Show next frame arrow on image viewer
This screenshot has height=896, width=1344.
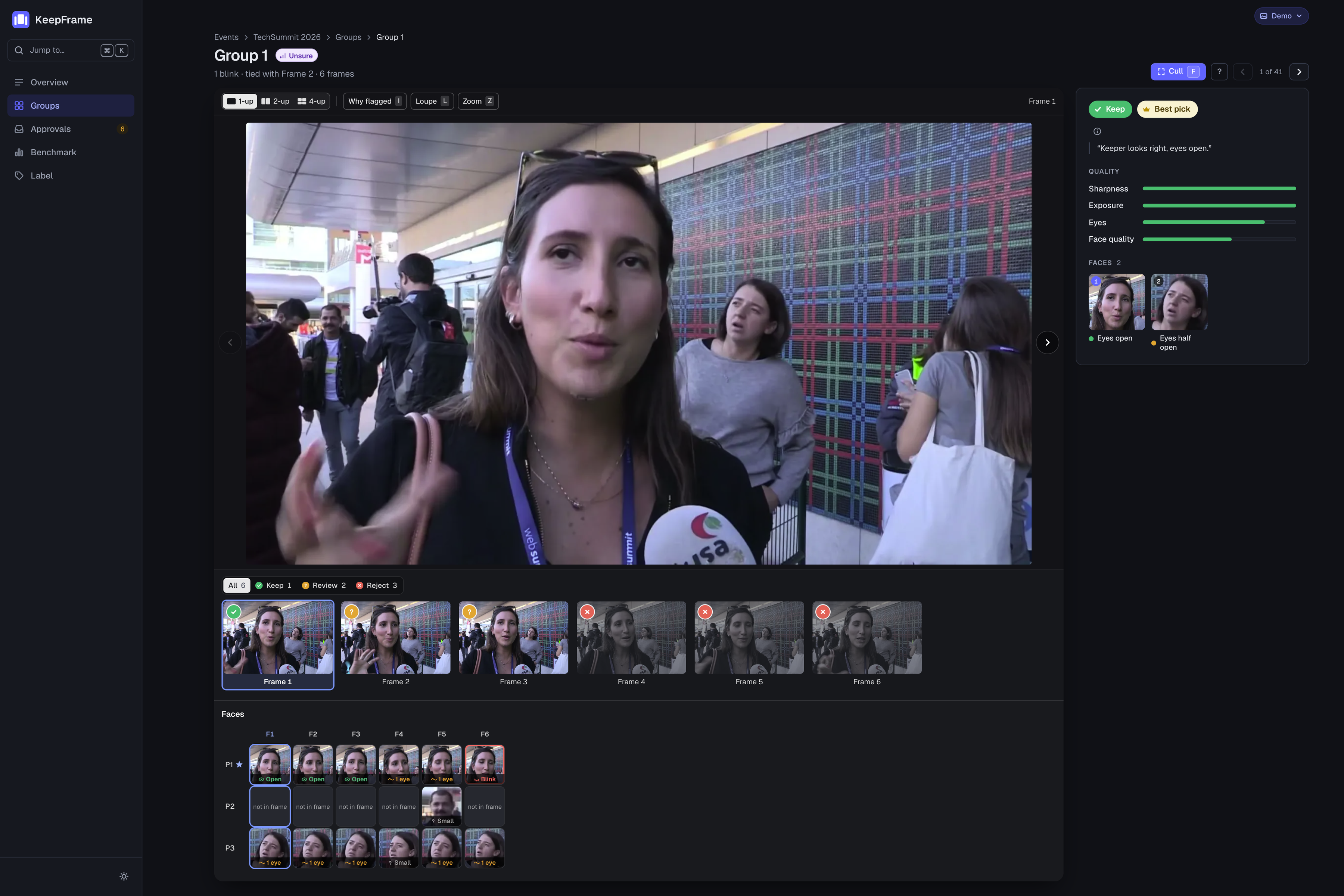(x=1048, y=343)
